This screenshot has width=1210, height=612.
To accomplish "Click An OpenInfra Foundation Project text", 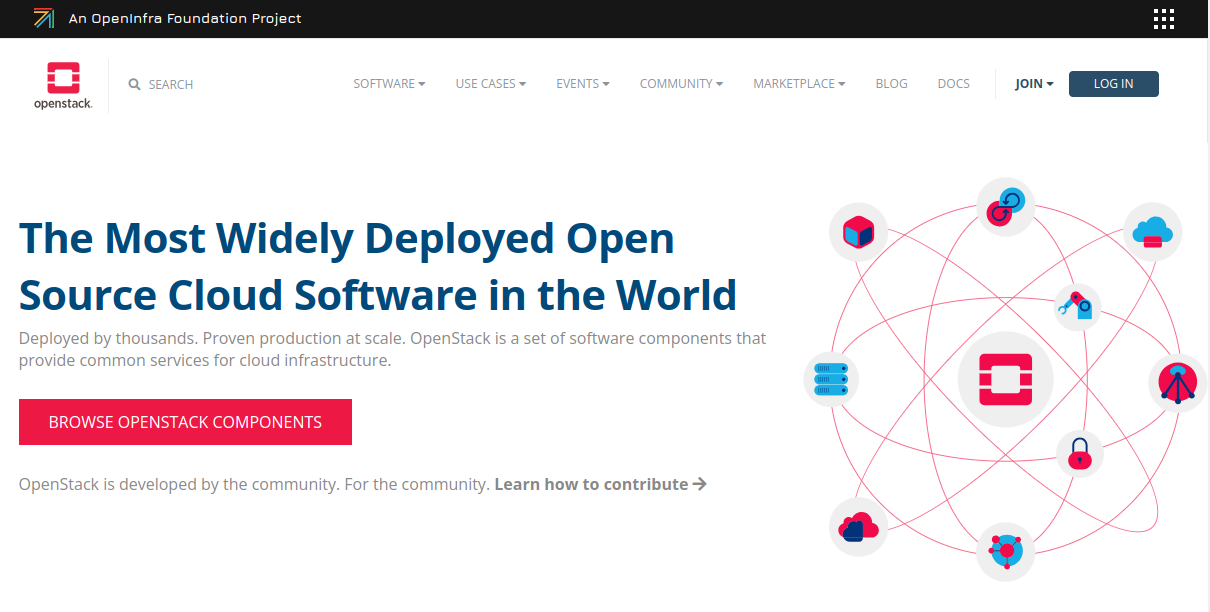I will click(x=185, y=18).
